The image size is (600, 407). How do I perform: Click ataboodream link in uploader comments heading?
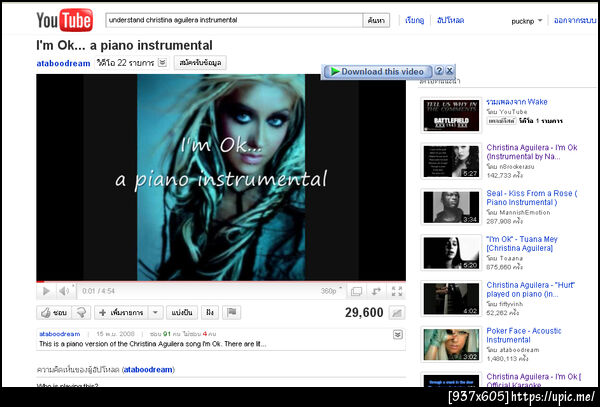pyautogui.click(x=148, y=370)
